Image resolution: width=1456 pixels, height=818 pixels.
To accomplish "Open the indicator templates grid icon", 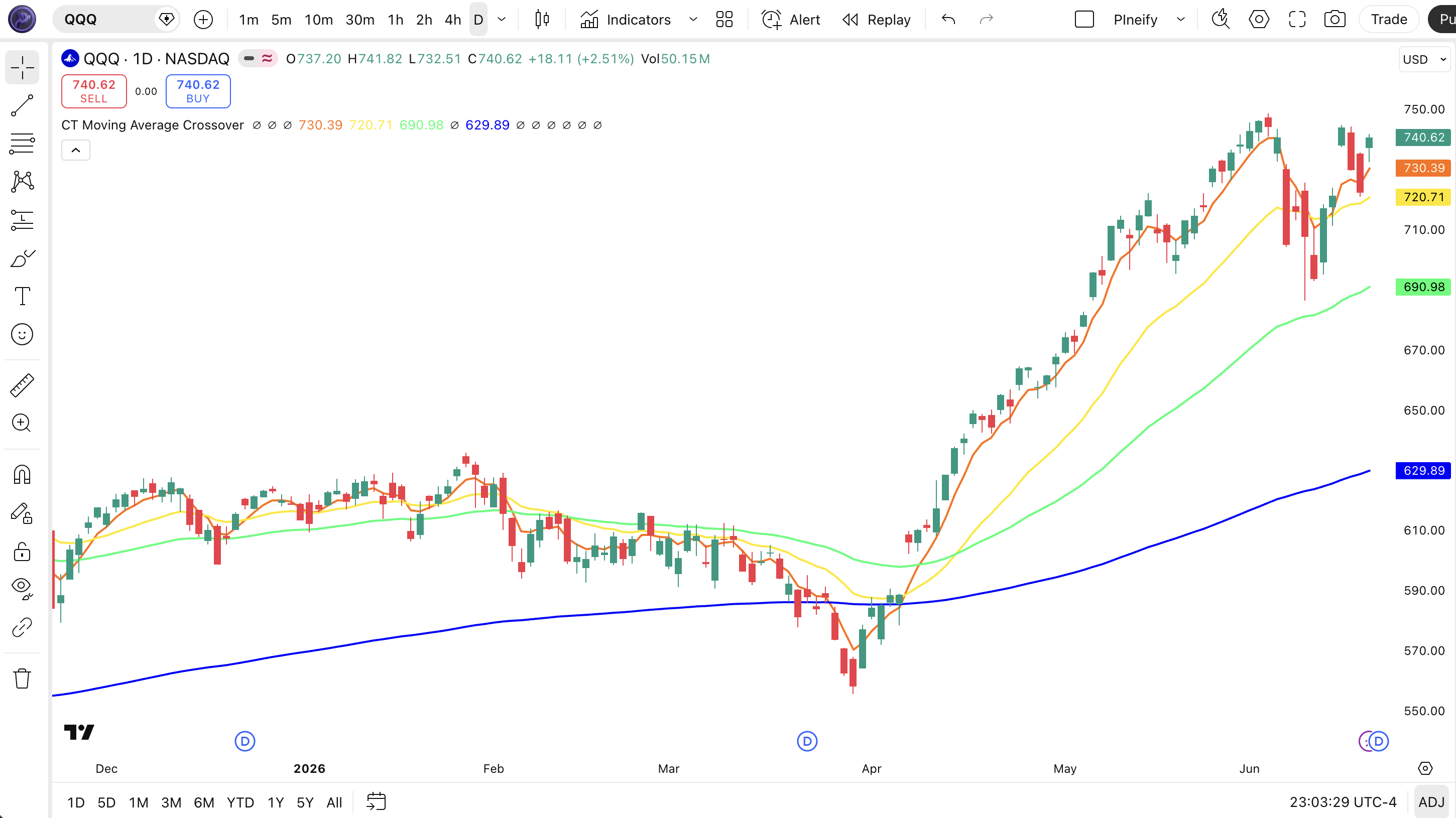I will tap(724, 19).
